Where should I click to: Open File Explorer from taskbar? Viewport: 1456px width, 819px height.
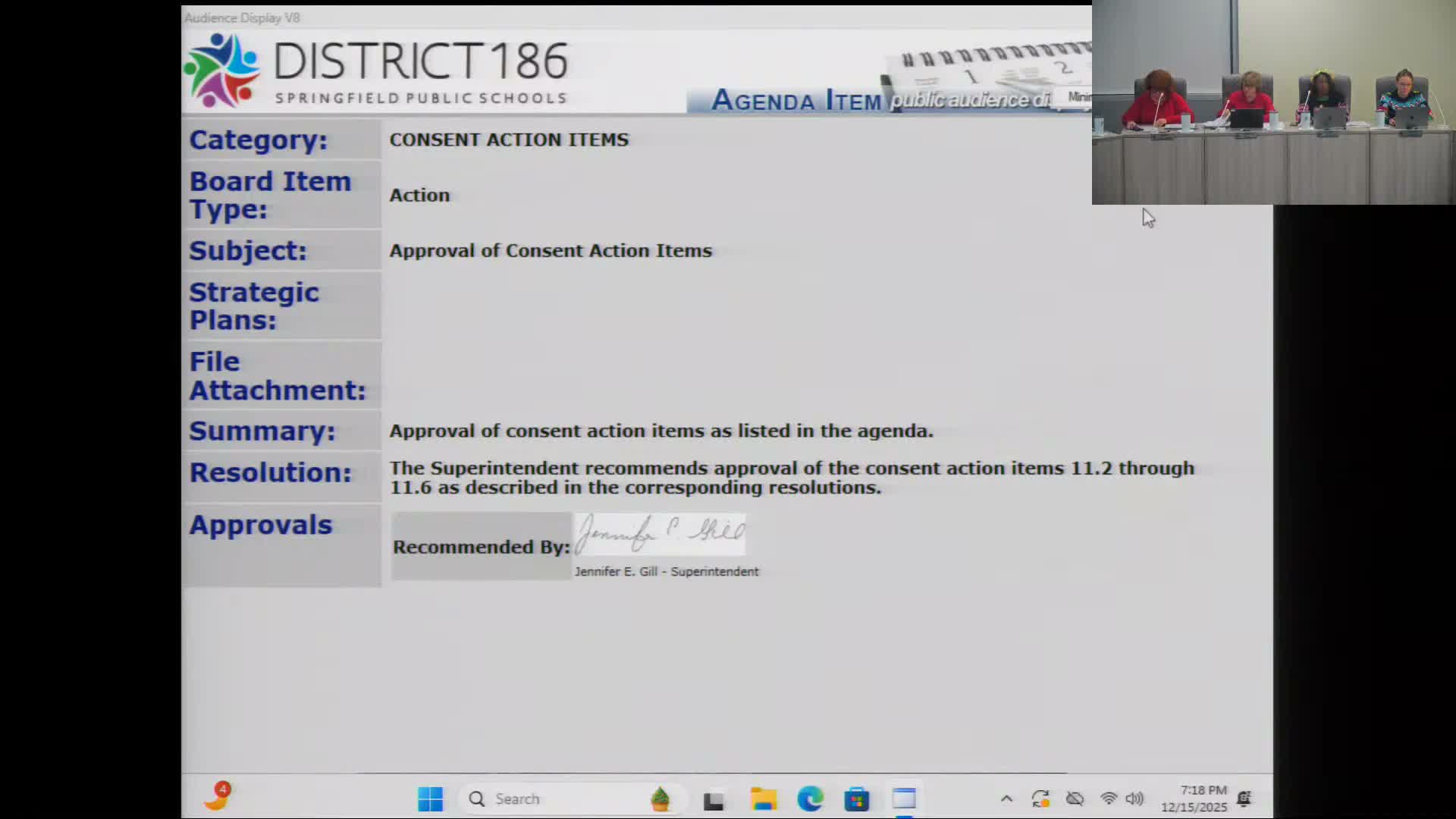tap(763, 799)
